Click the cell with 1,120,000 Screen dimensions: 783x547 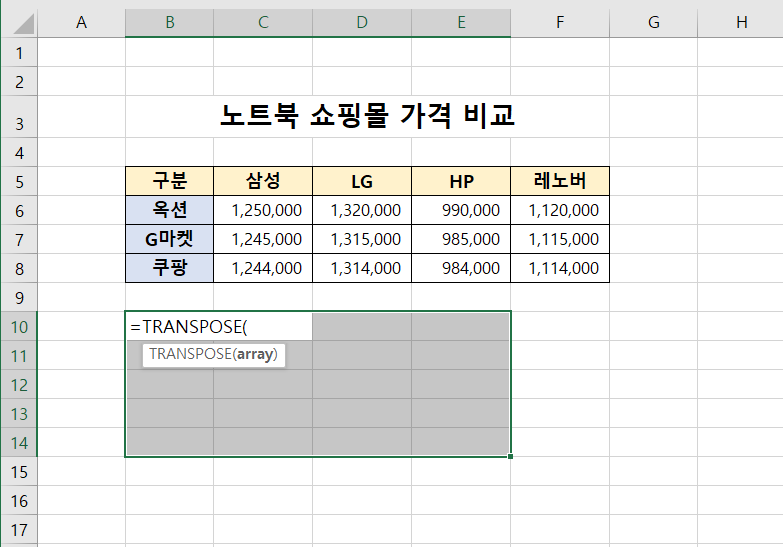[560, 210]
